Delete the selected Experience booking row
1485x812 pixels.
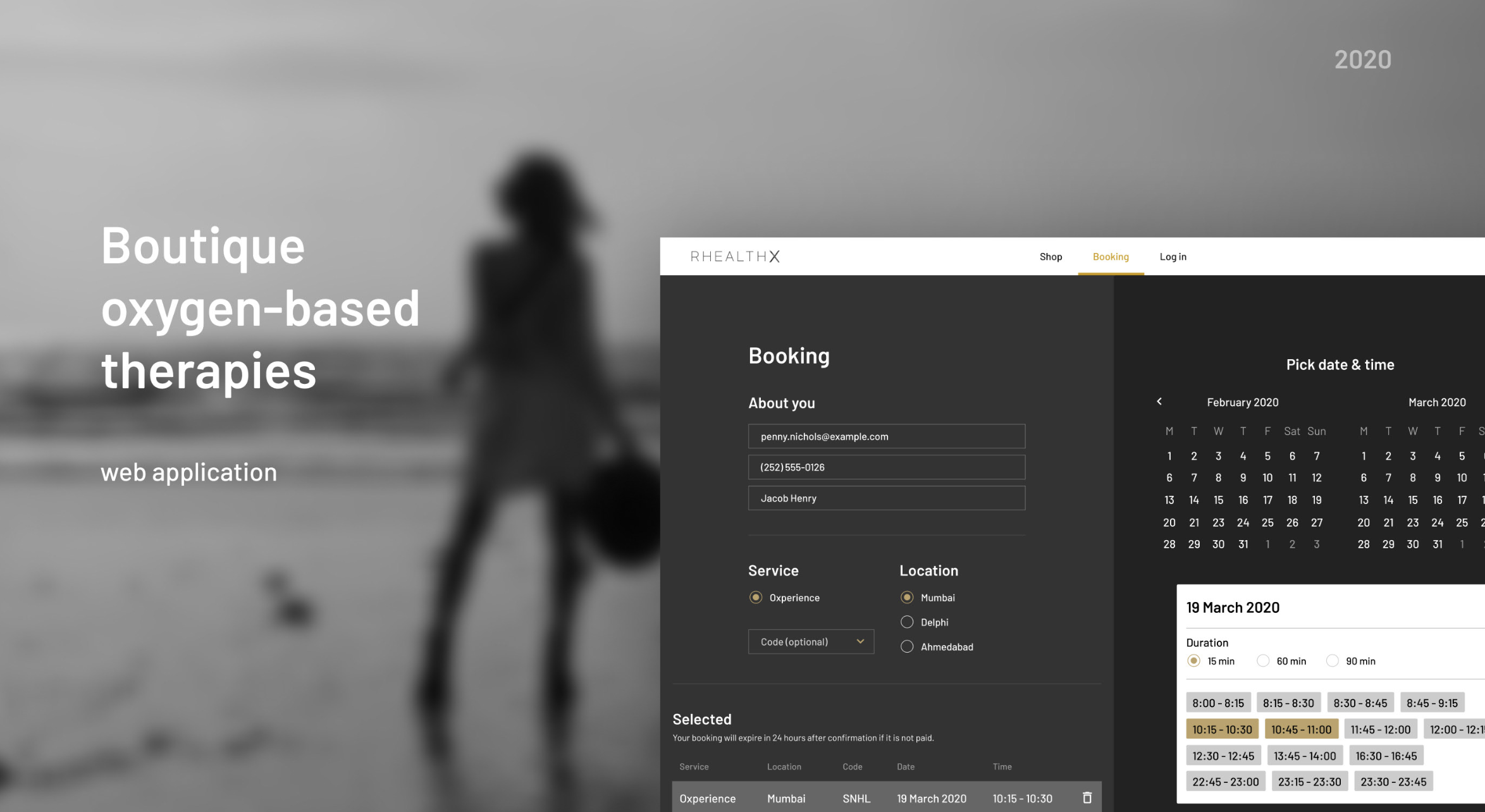coord(1087,797)
